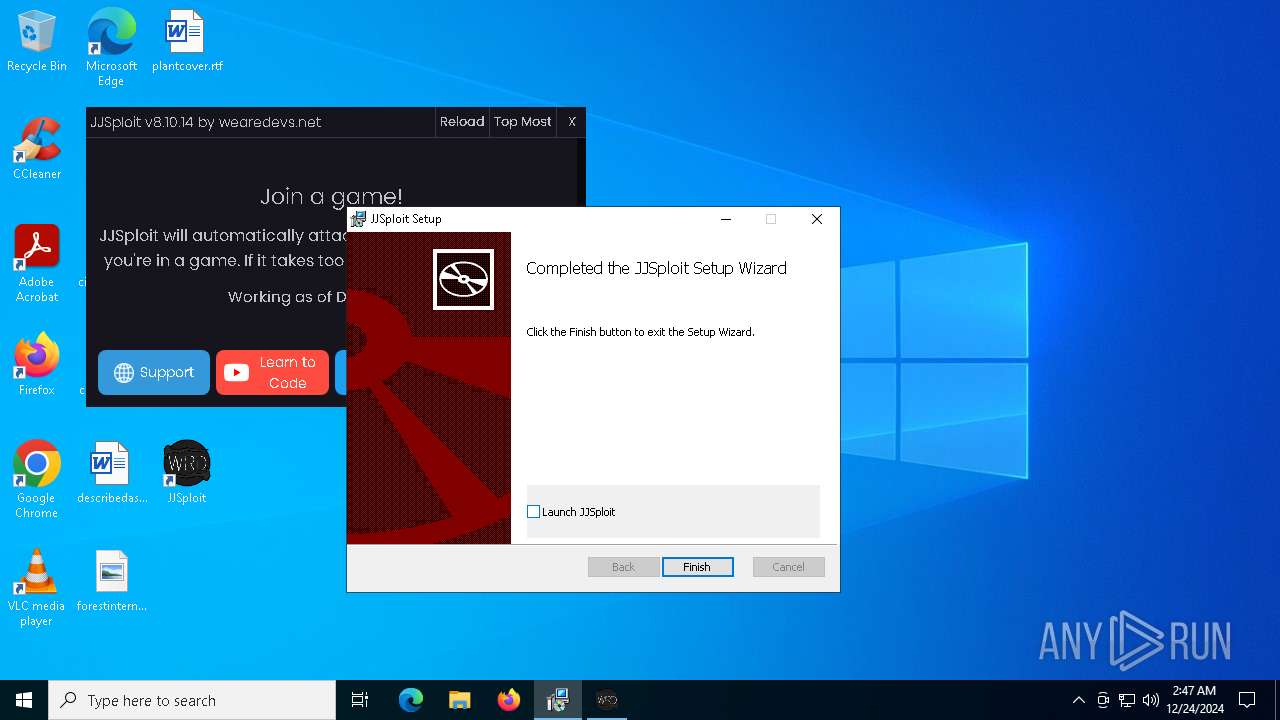Close the JJSploit Setup dialog
Viewport: 1280px width, 720px height.
click(817, 219)
